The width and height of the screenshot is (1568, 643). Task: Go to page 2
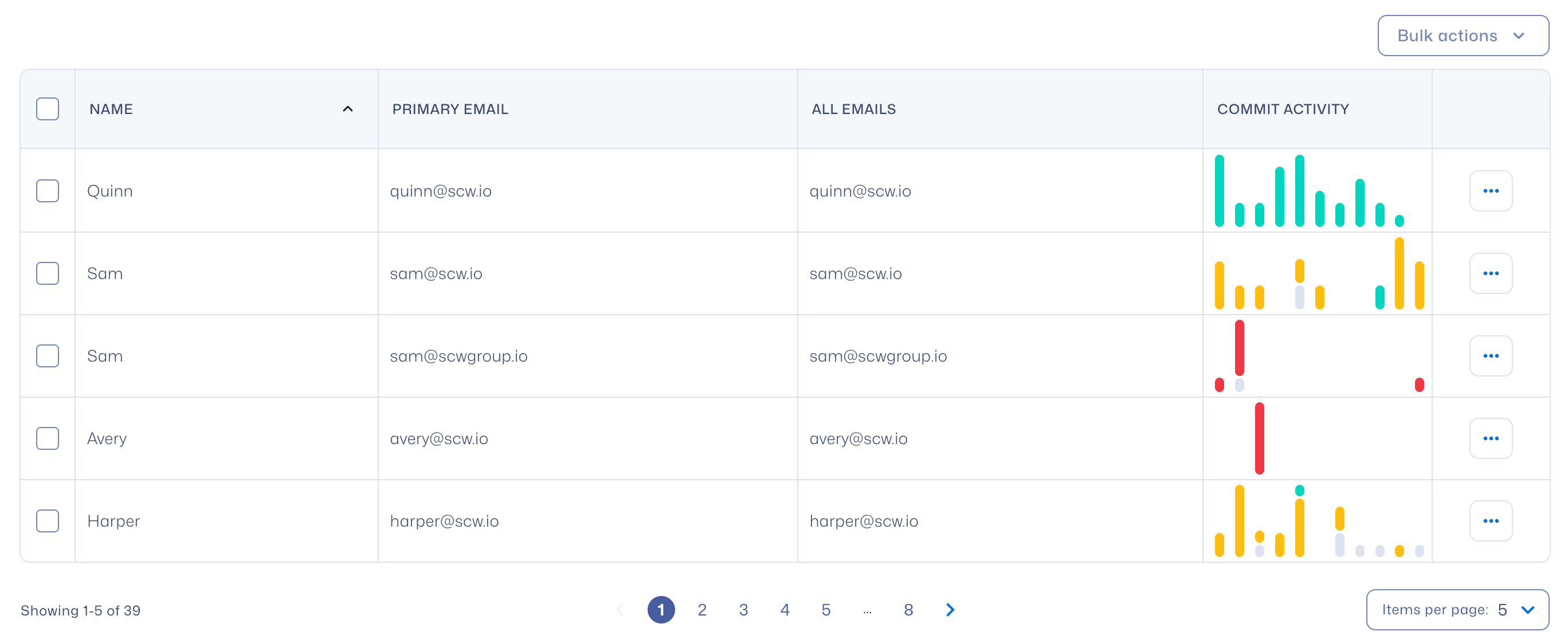click(x=702, y=610)
